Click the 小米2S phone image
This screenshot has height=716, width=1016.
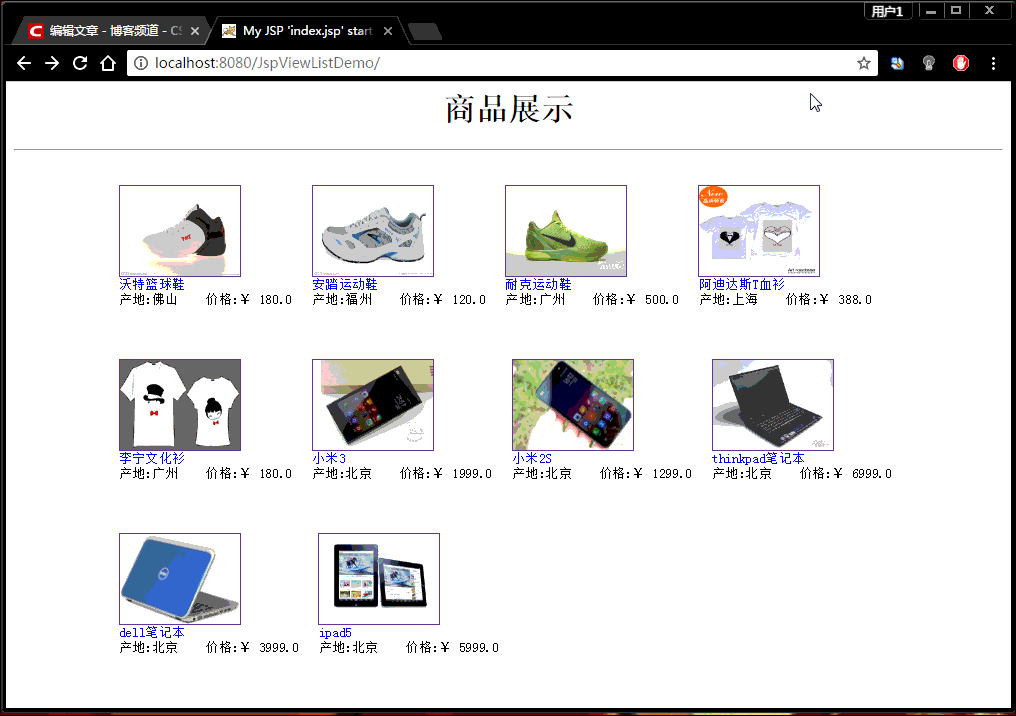coord(573,405)
